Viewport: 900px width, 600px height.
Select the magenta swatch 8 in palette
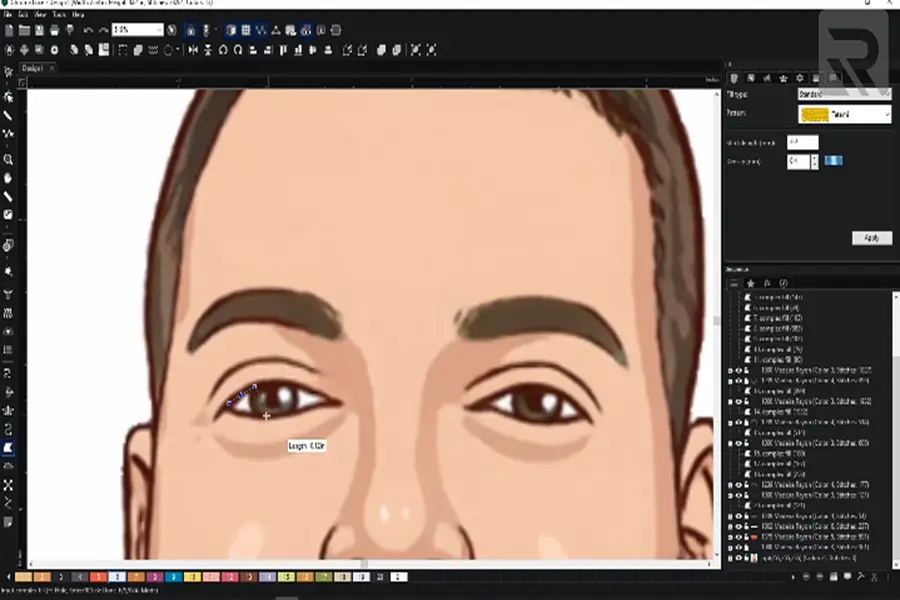pyautogui.click(x=155, y=577)
